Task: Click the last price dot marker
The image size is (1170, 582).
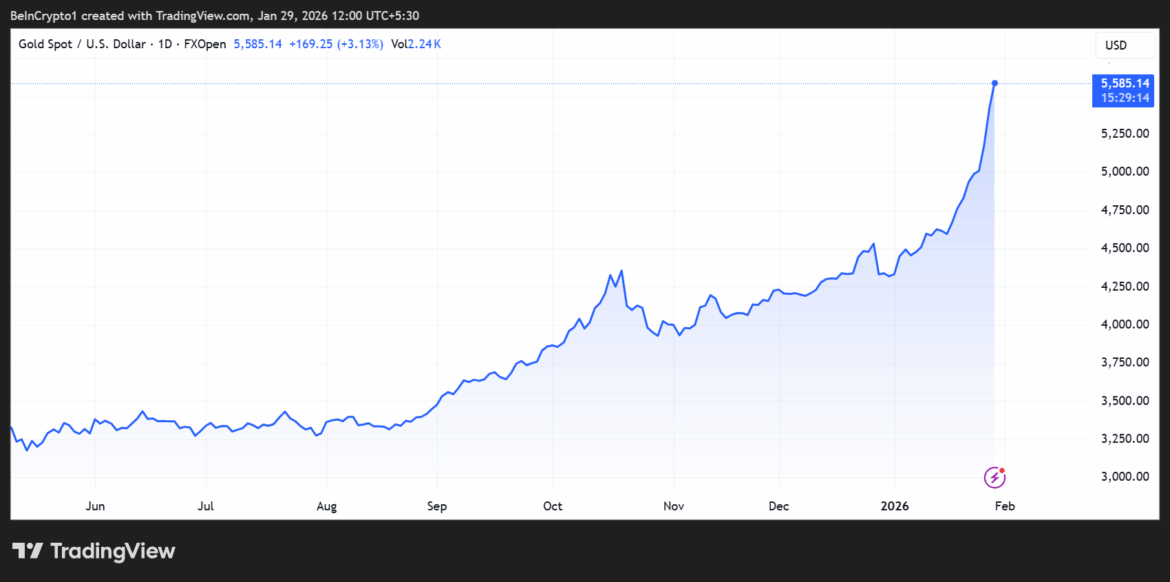Action: pos(994,84)
